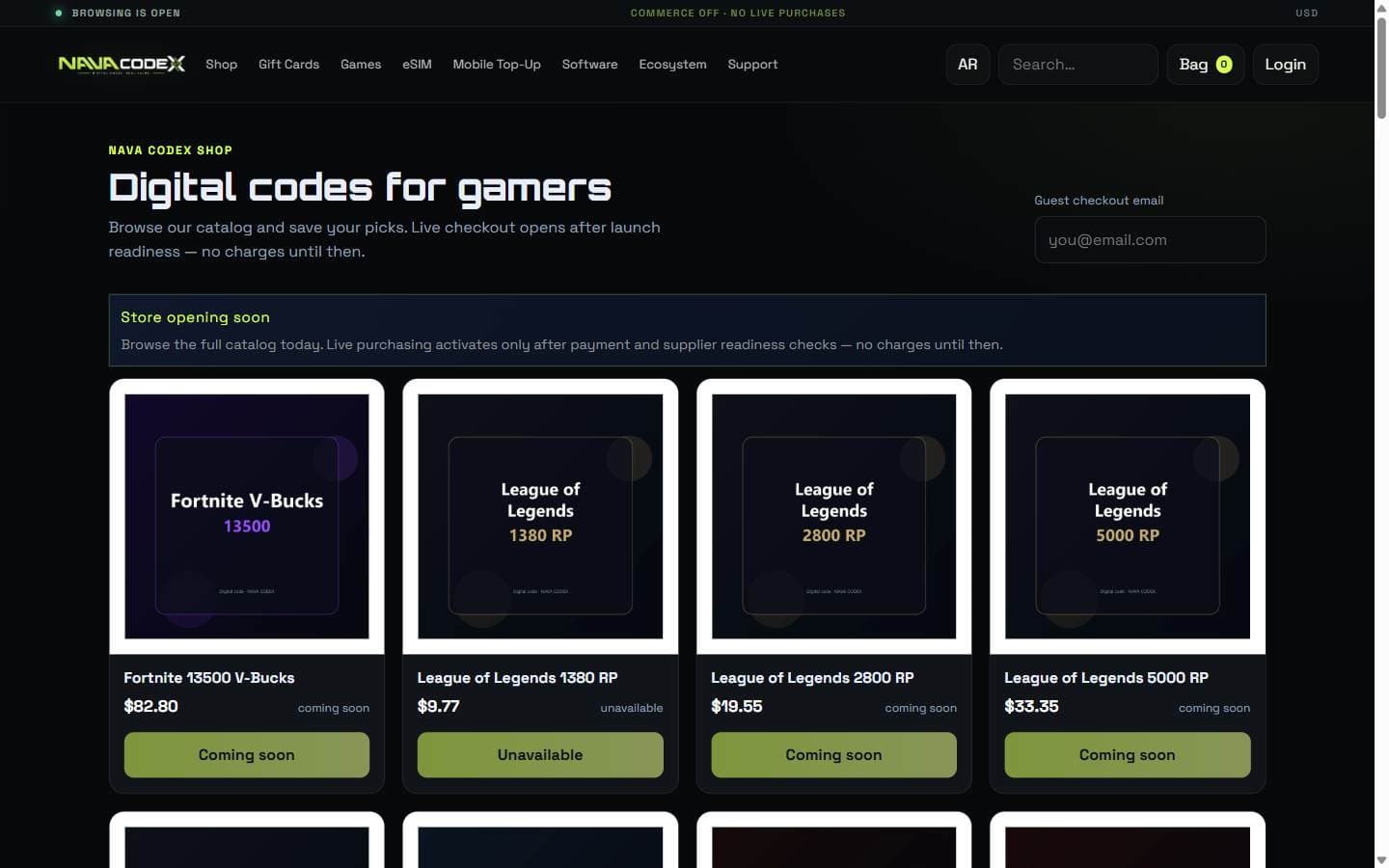
Task: Click the $9.77 price
Action: point(438,707)
